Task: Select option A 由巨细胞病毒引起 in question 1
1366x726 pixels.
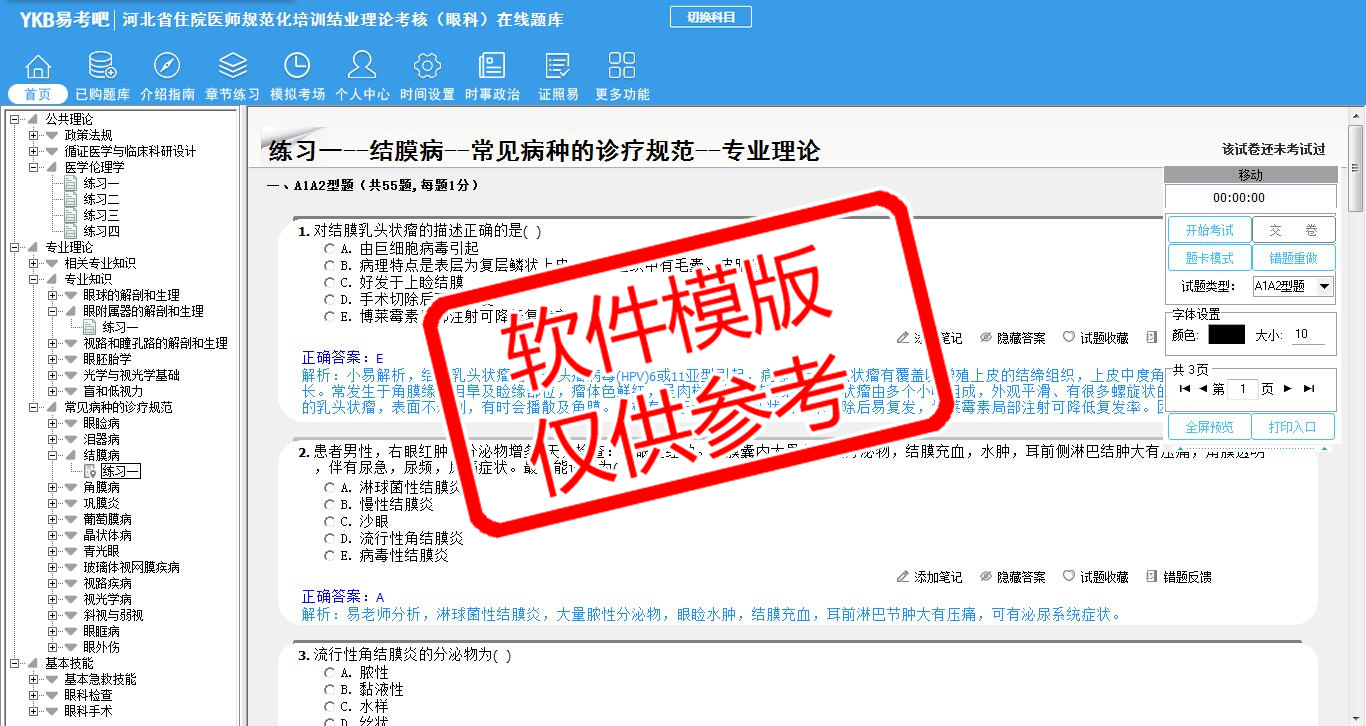Action: (329, 249)
